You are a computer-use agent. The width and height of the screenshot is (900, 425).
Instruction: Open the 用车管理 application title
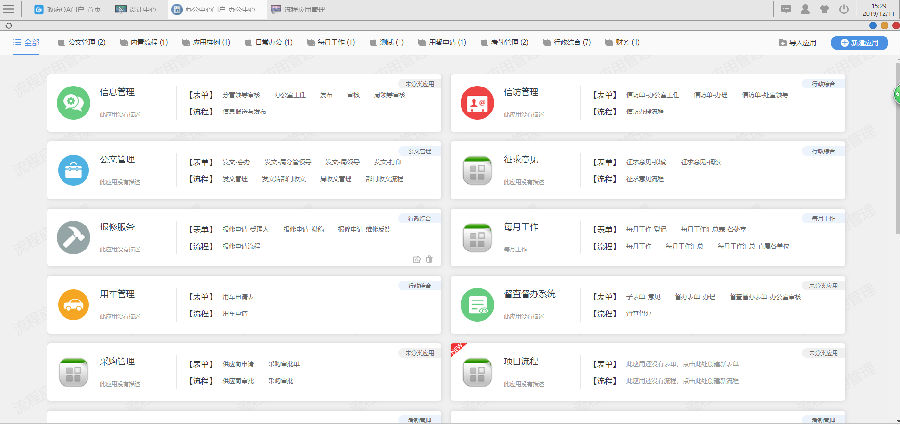(x=118, y=294)
